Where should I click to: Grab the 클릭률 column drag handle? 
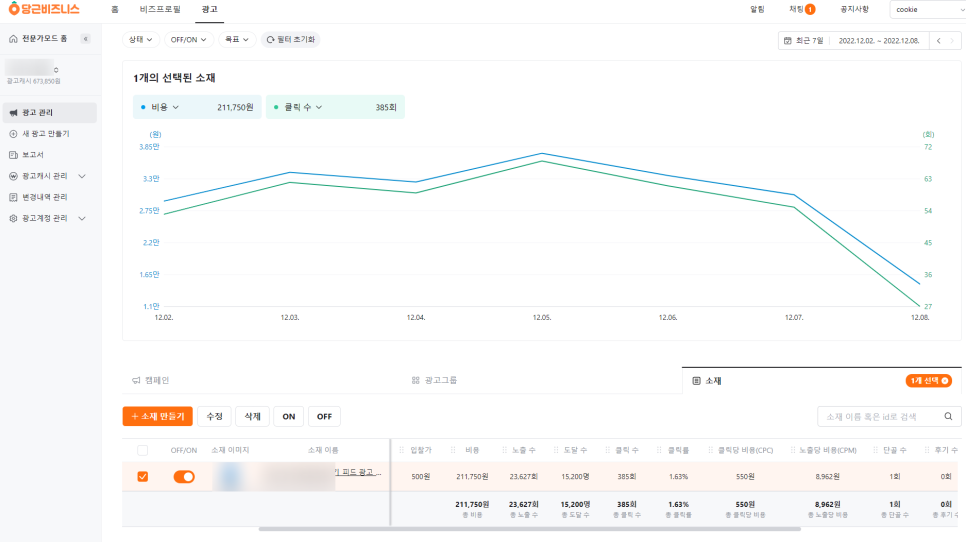[659, 450]
